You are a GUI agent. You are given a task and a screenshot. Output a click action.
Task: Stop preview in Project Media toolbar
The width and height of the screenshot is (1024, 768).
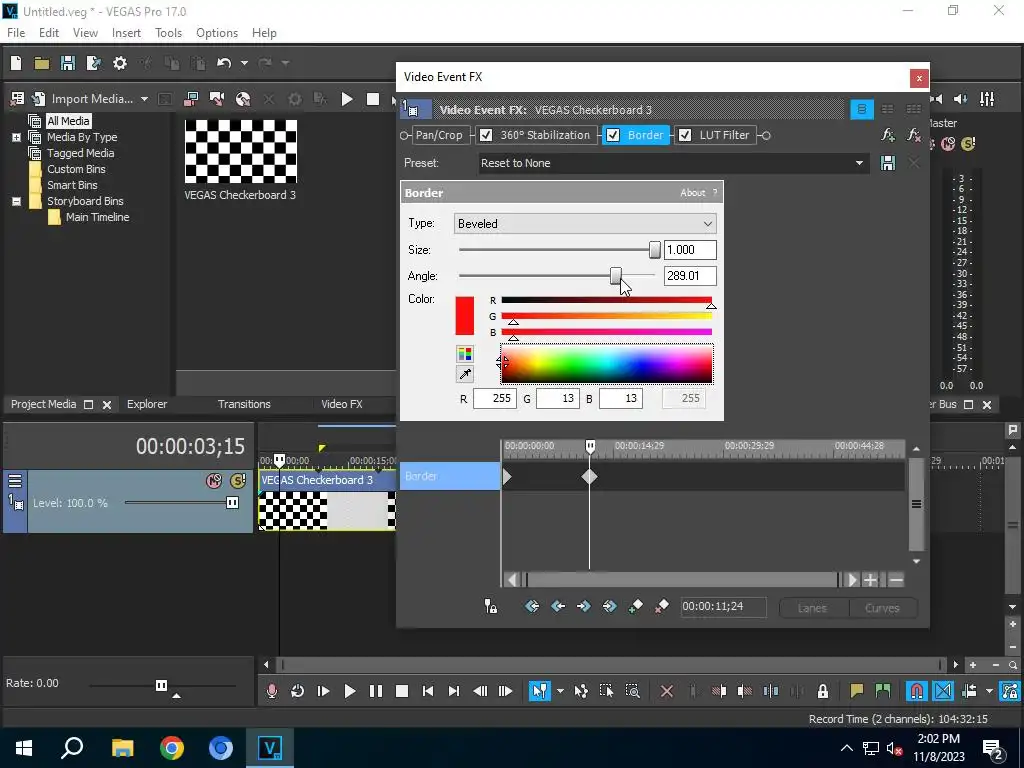[x=373, y=99]
